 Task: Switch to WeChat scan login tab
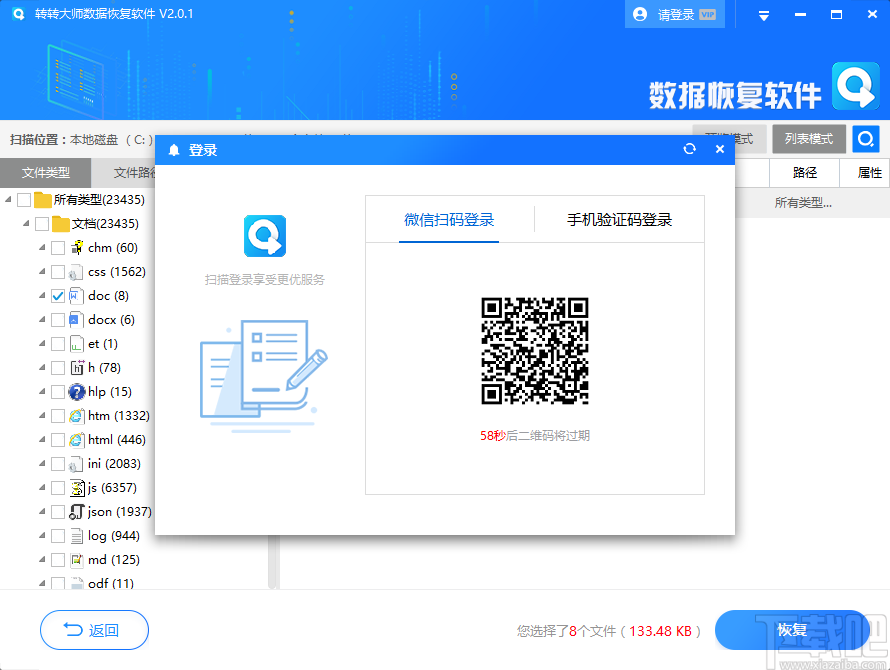[449, 220]
